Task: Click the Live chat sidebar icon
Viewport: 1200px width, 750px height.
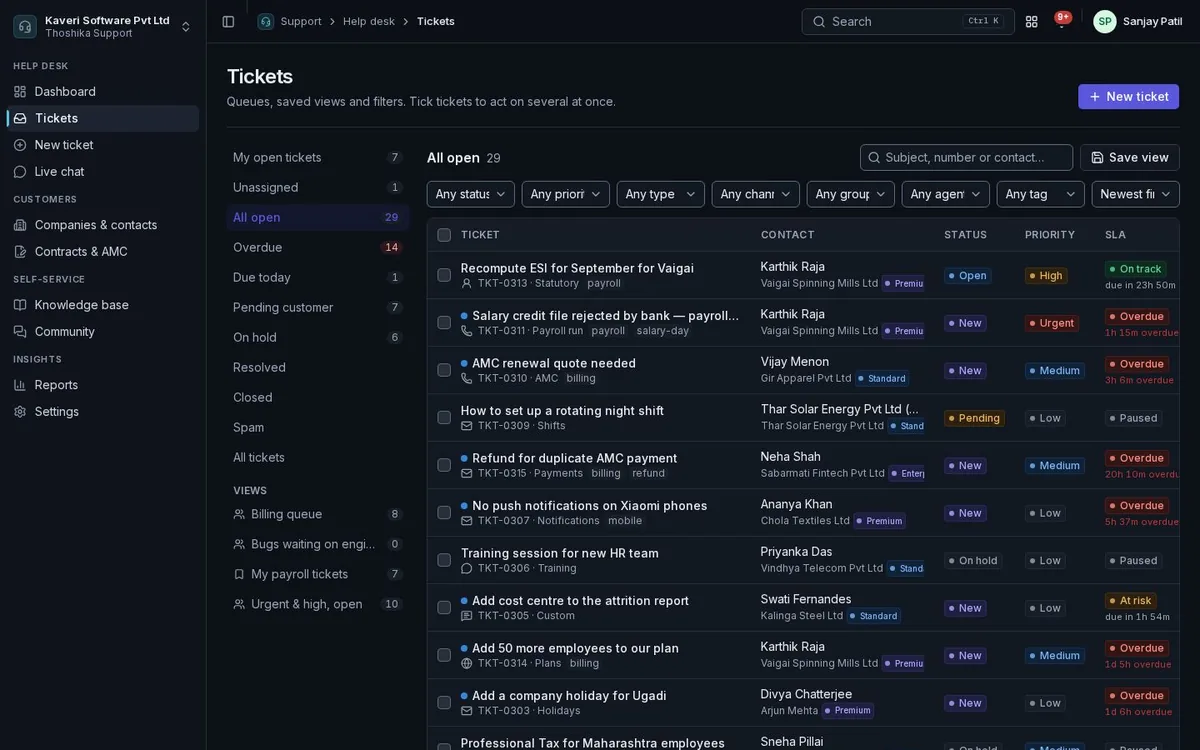Action: click(20, 171)
